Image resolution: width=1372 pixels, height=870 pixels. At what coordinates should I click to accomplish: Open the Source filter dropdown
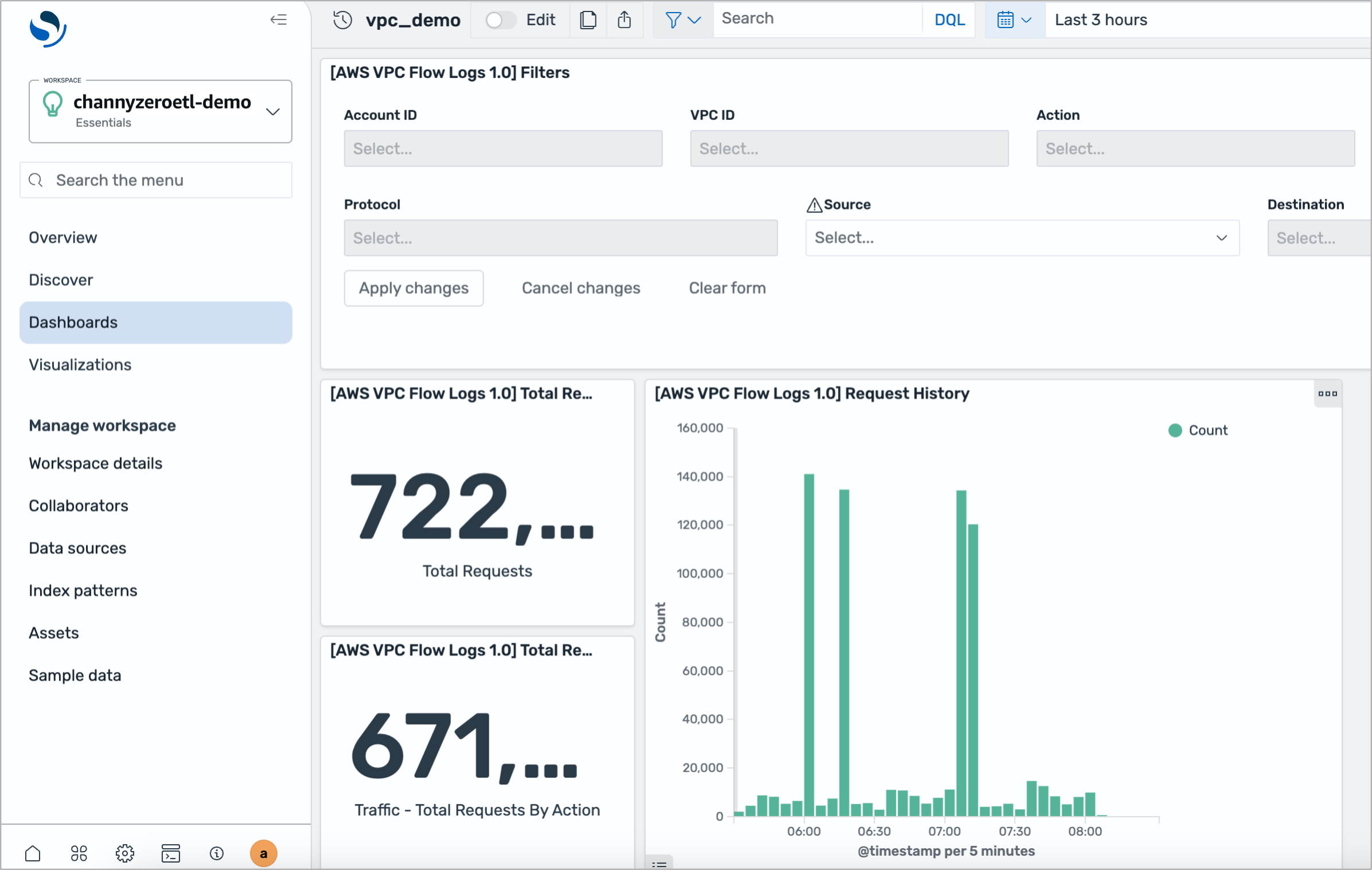pos(1022,238)
